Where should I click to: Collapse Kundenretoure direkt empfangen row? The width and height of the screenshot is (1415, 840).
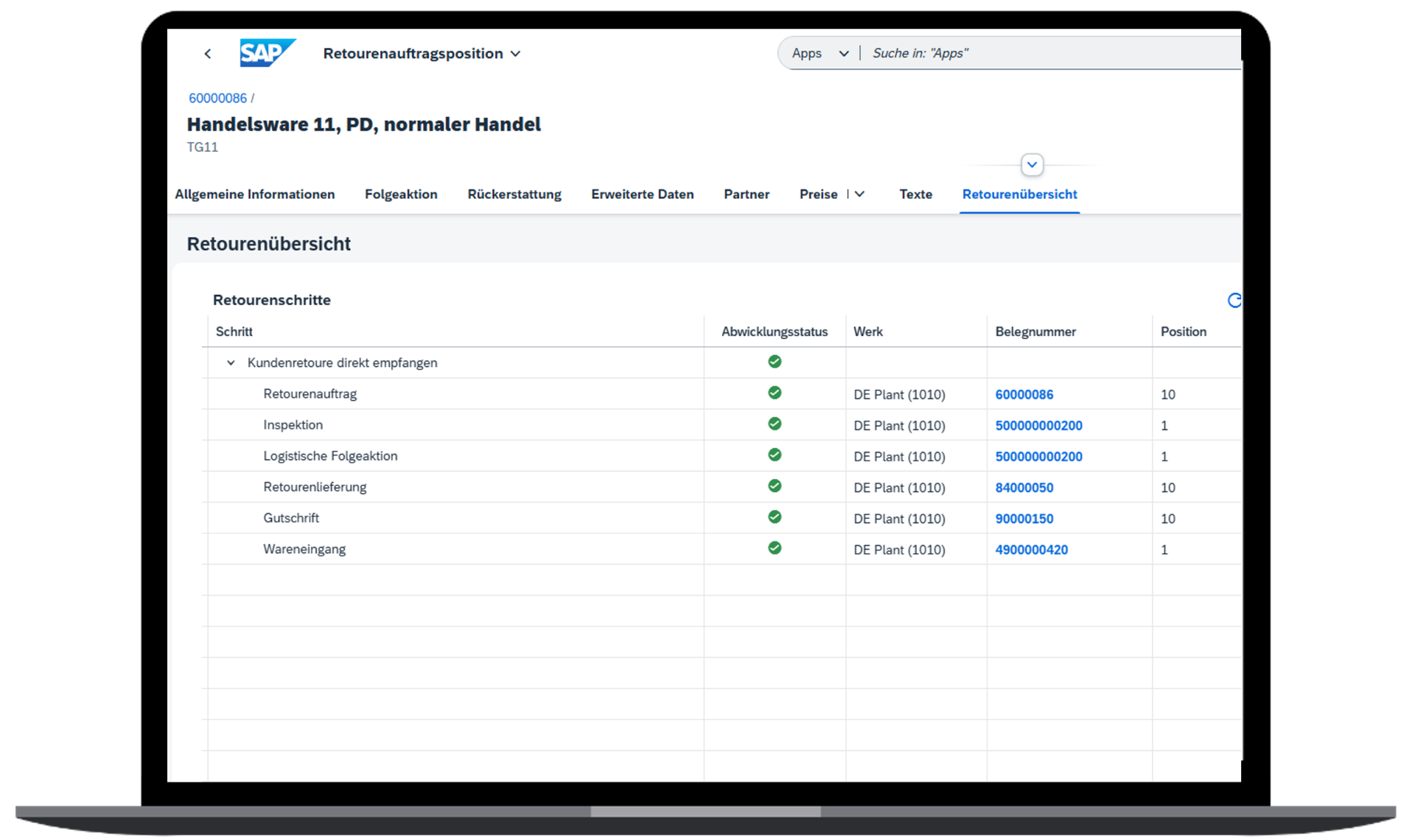(231, 363)
